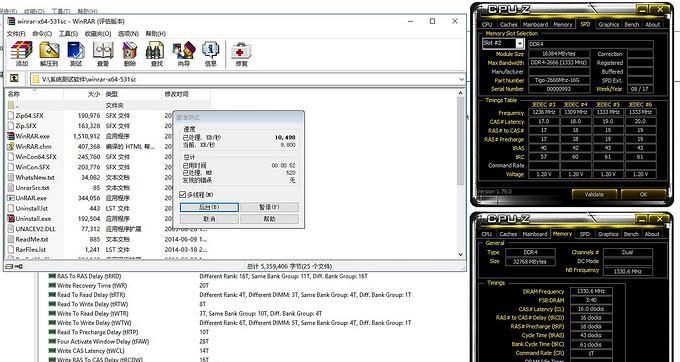Expand the WinRAR address path dropdown
Screen dimensions: 680x362
click(x=461, y=79)
